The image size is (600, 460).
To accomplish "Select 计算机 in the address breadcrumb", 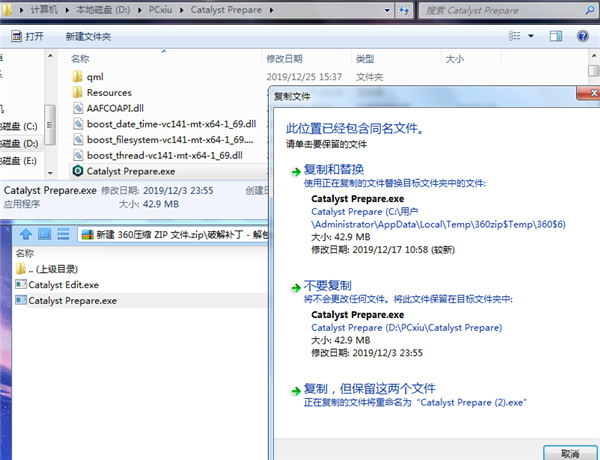I will [x=44, y=10].
